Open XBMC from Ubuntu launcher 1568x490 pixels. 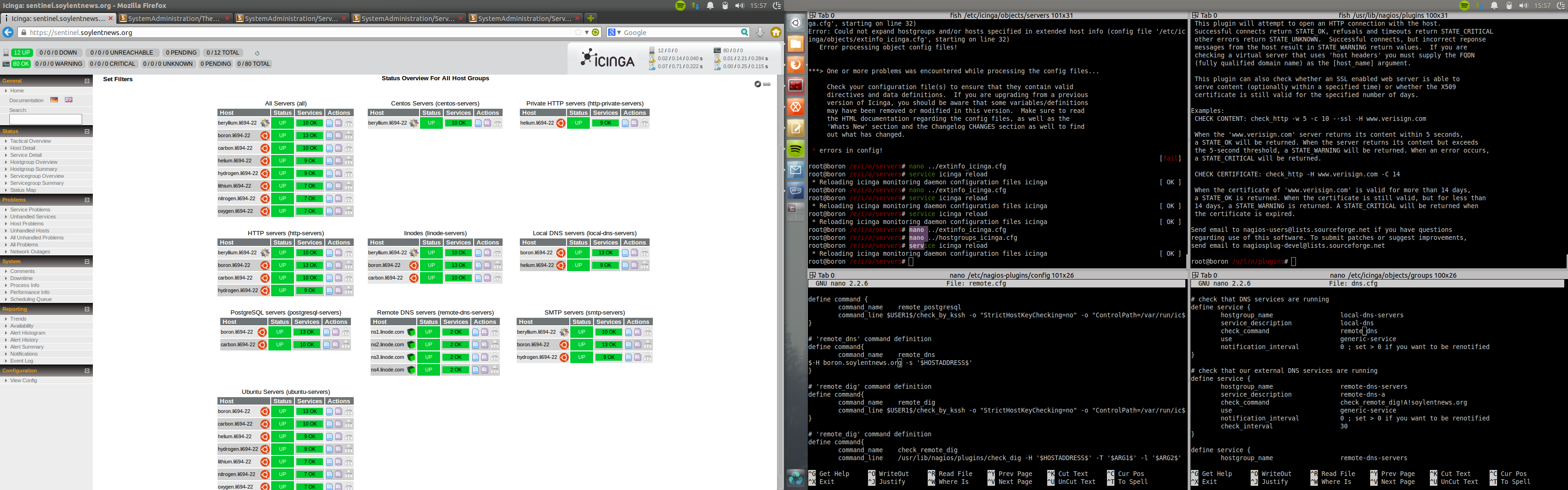pos(796,191)
